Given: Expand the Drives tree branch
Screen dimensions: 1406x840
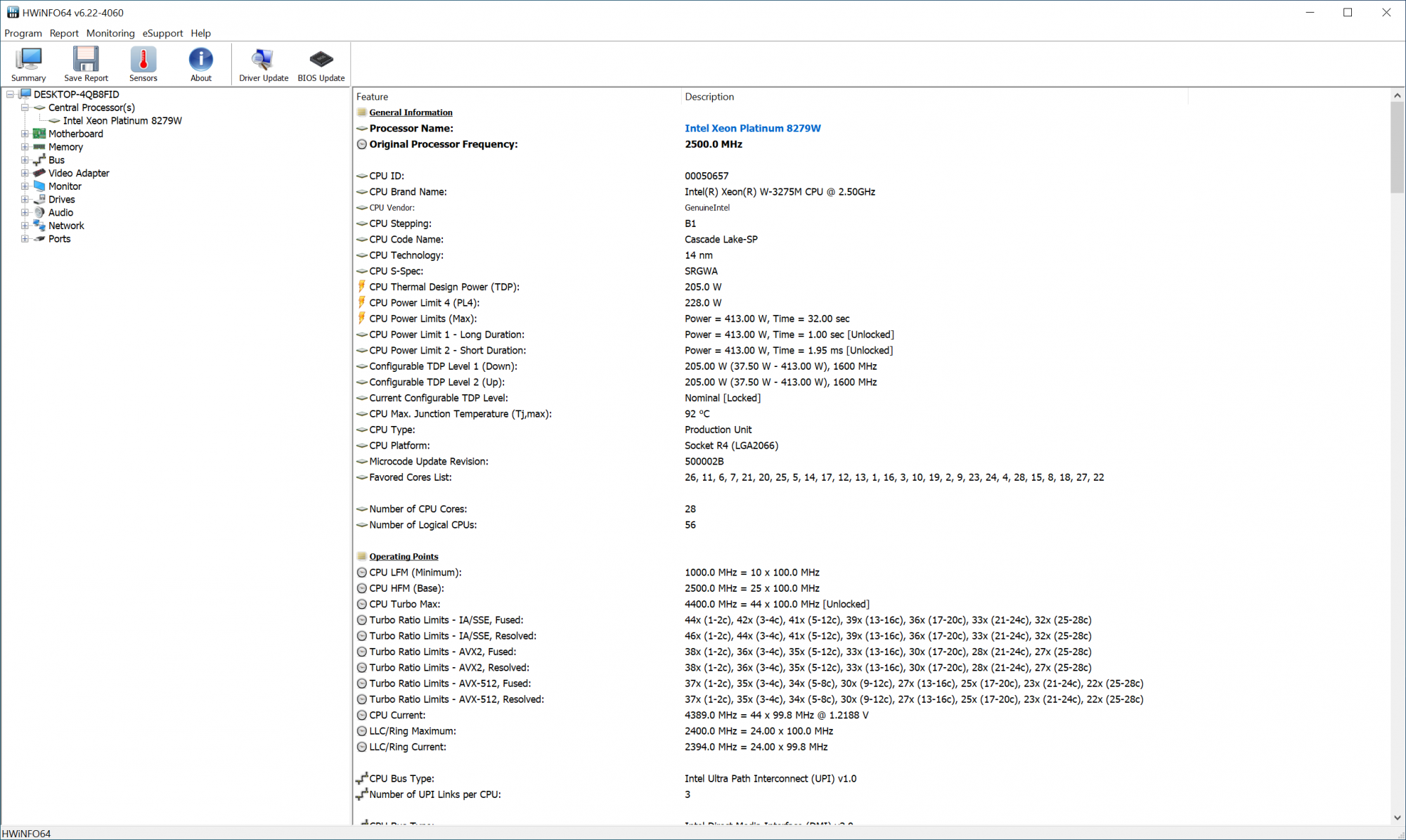Looking at the screenshot, I should click(x=25, y=200).
